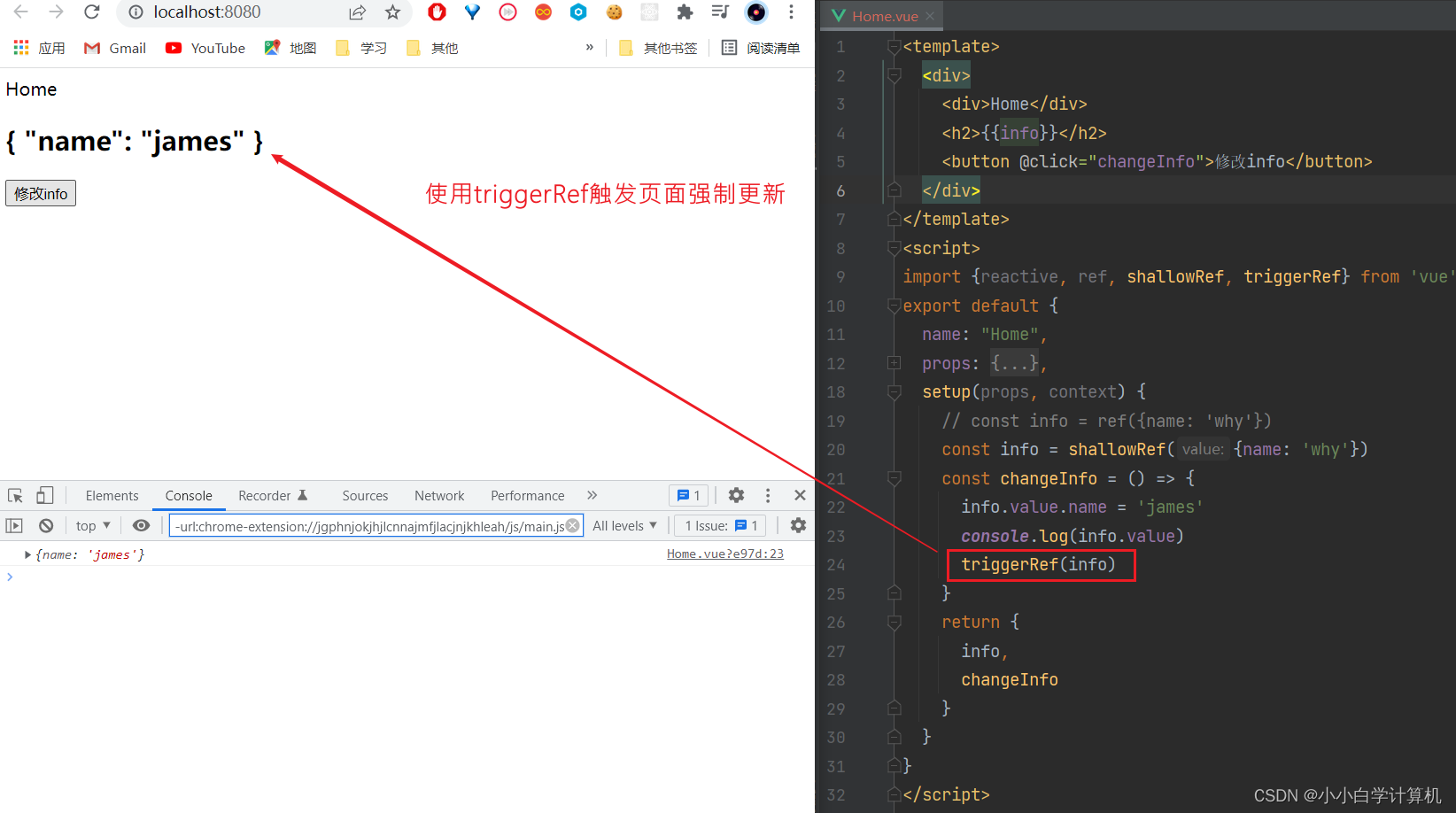1456x813 pixels.
Task: Toggle the console sidebar
Action: tap(14, 525)
